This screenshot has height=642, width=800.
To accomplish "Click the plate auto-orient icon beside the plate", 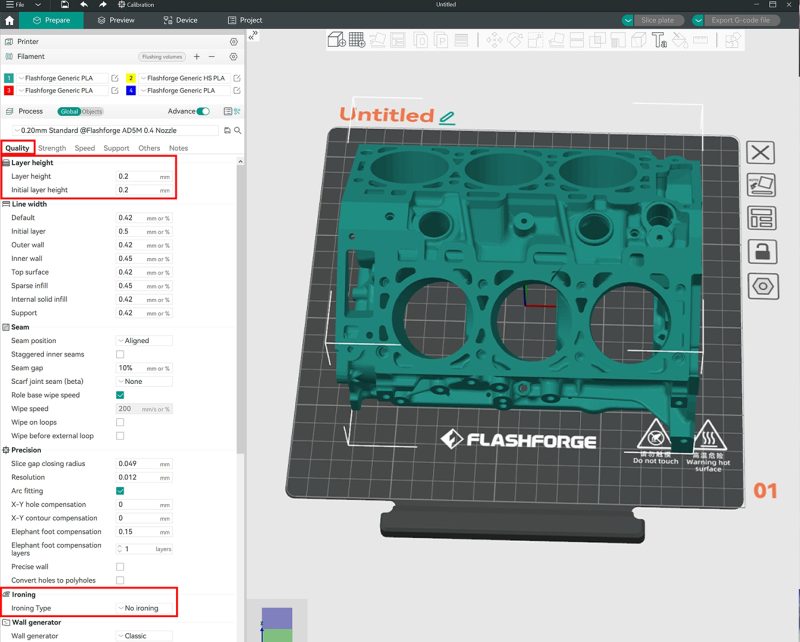I will [x=761, y=185].
